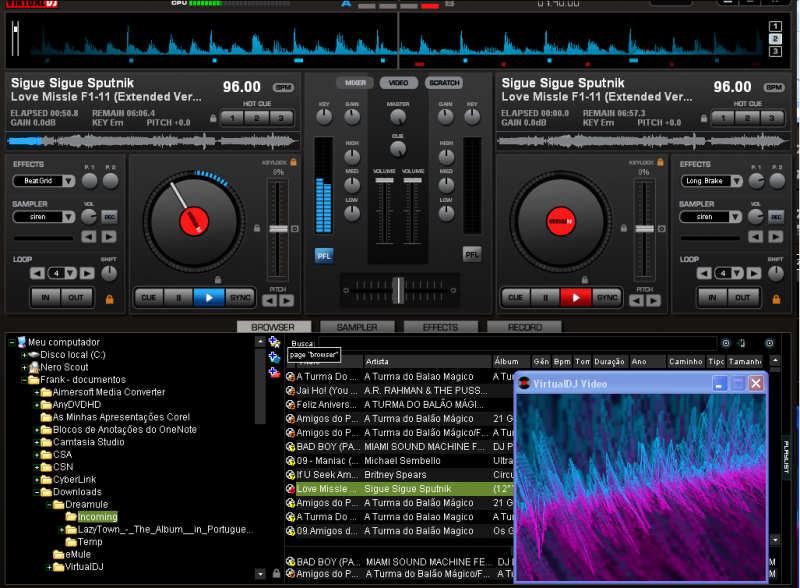
Task: Play previous sample in right deck sampler
Action: 756,237
